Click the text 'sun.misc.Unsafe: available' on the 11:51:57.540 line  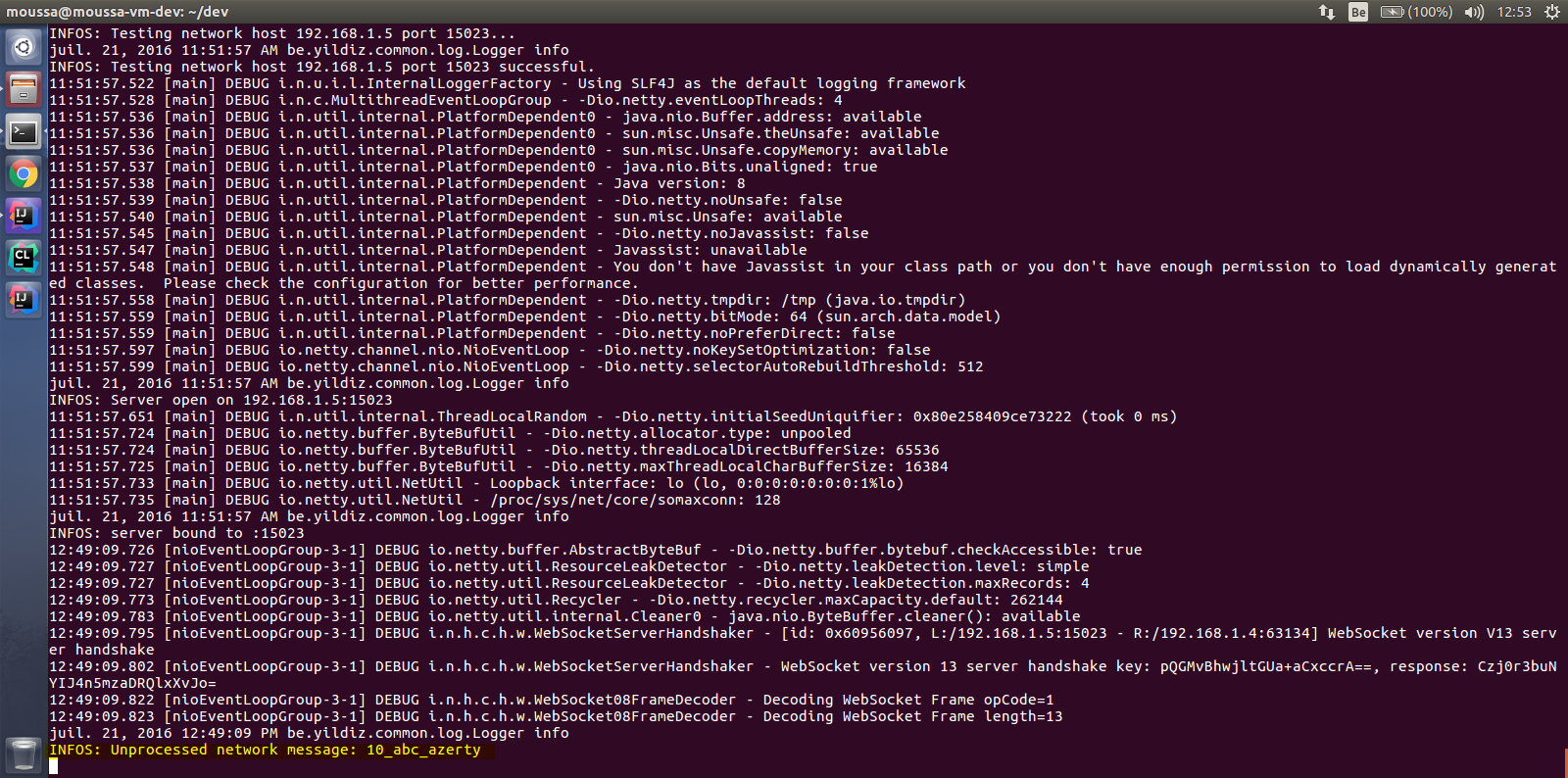(727, 217)
